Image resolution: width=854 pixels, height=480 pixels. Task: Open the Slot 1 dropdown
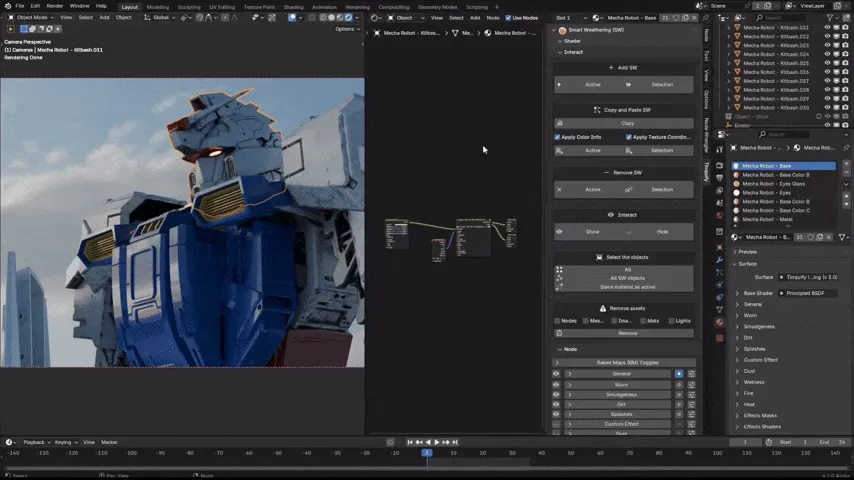571,17
